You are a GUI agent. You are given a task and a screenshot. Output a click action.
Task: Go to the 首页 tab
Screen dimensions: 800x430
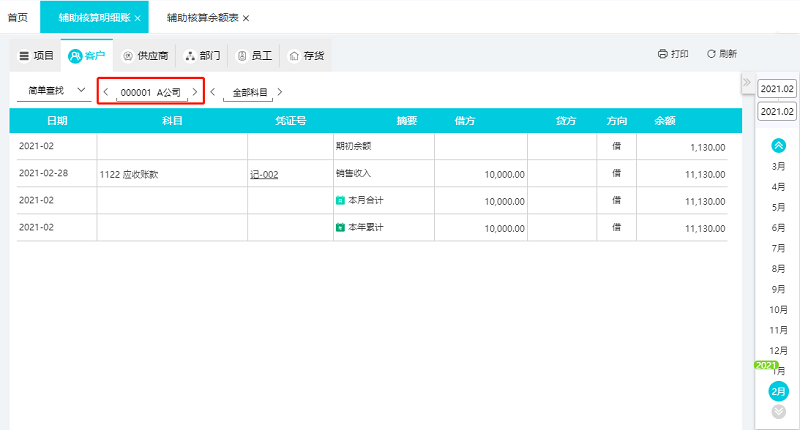click(17, 18)
